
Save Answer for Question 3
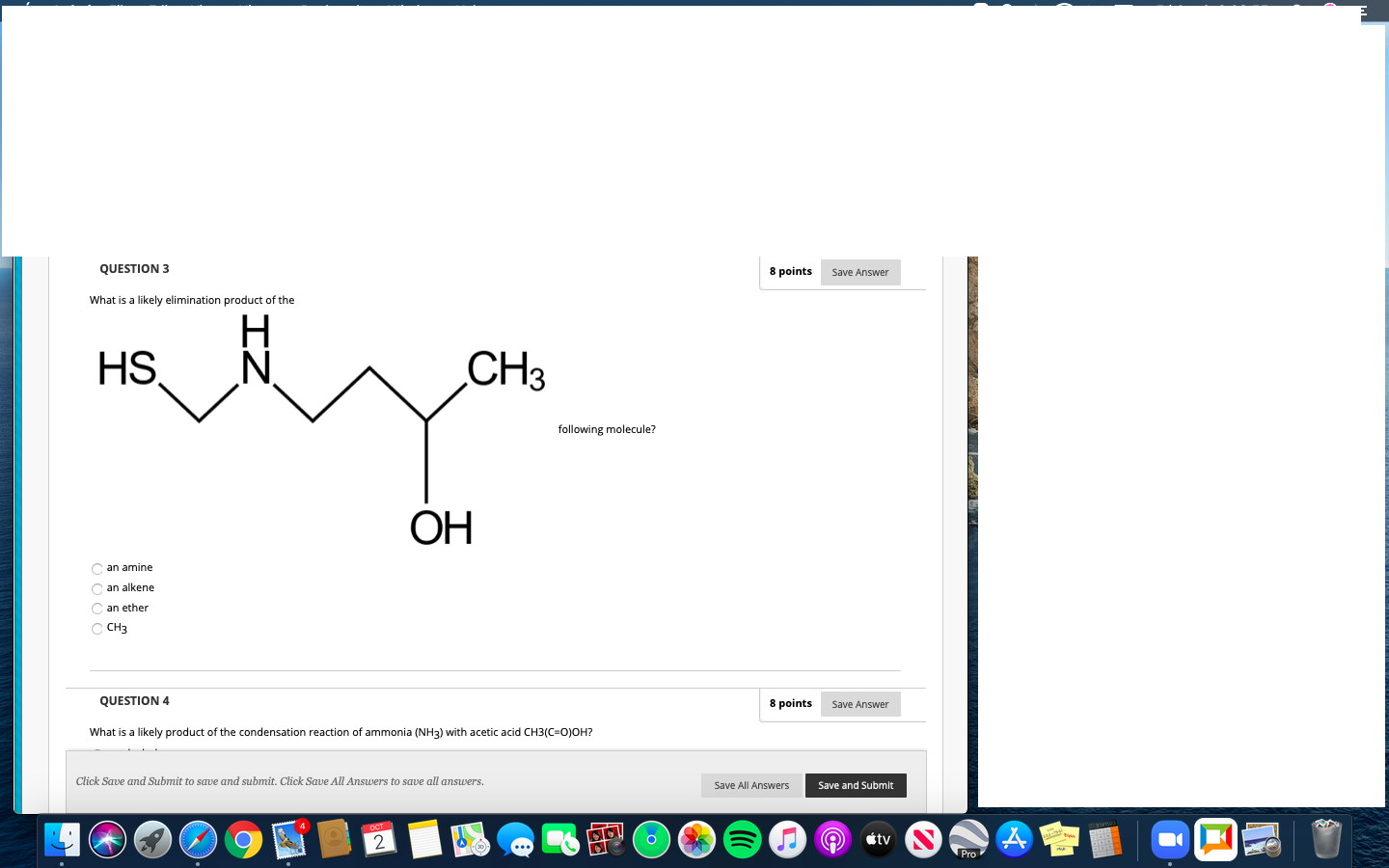tap(860, 273)
